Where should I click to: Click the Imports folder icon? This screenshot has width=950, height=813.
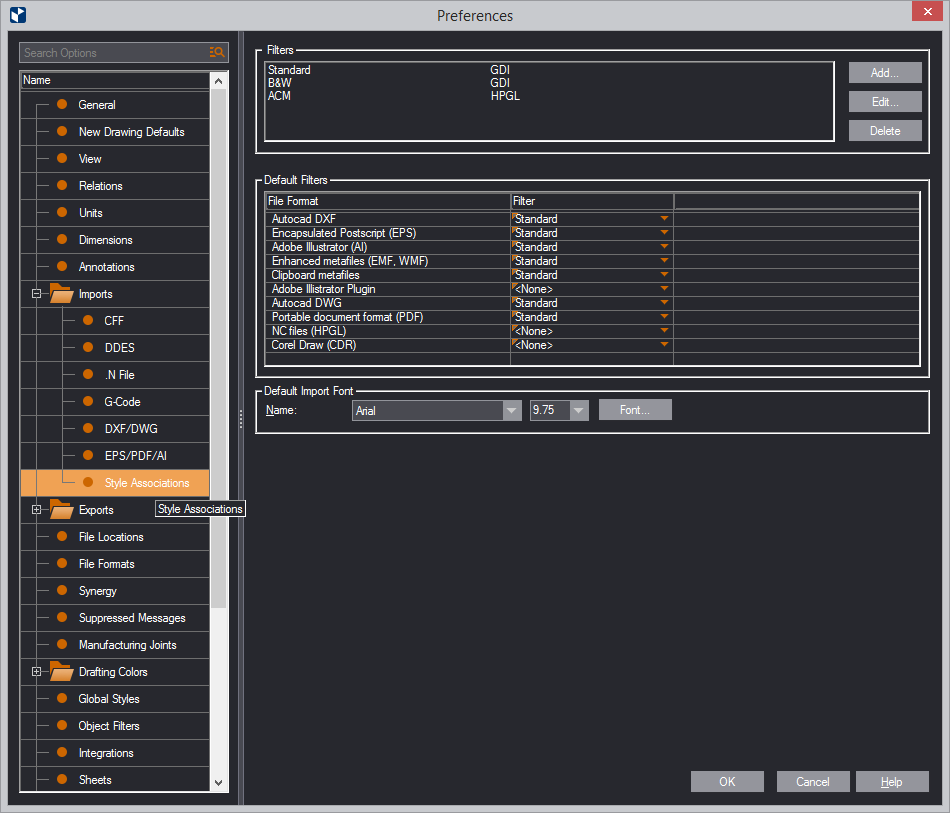click(61, 293)
